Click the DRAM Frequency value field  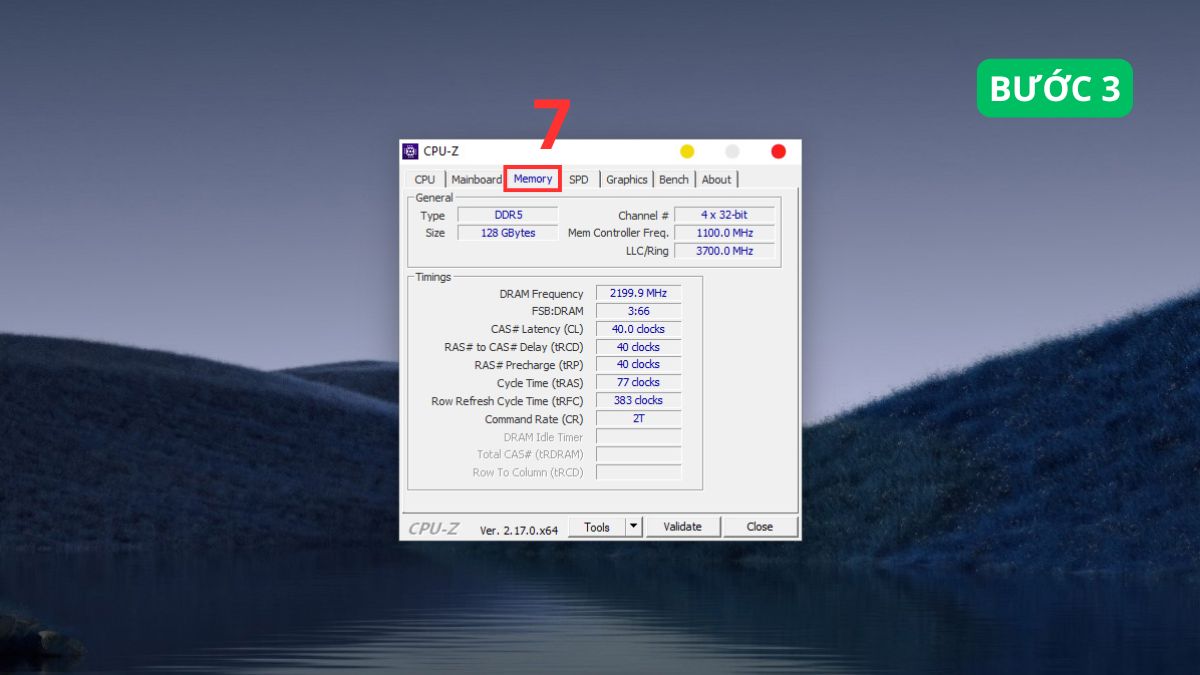click(638, 293)
